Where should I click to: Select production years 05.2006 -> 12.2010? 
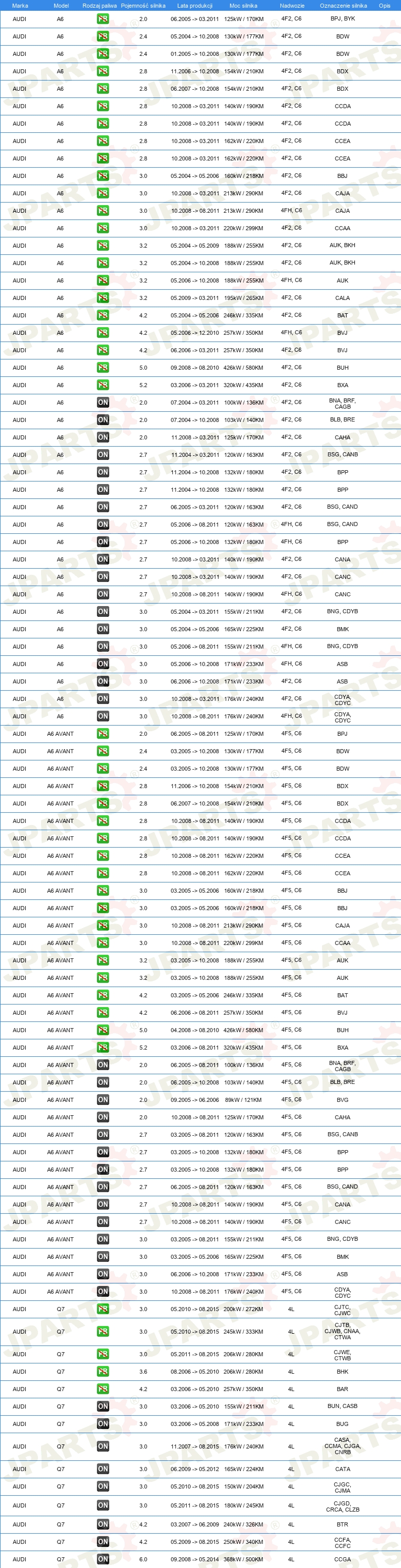(x=195, y=333)
